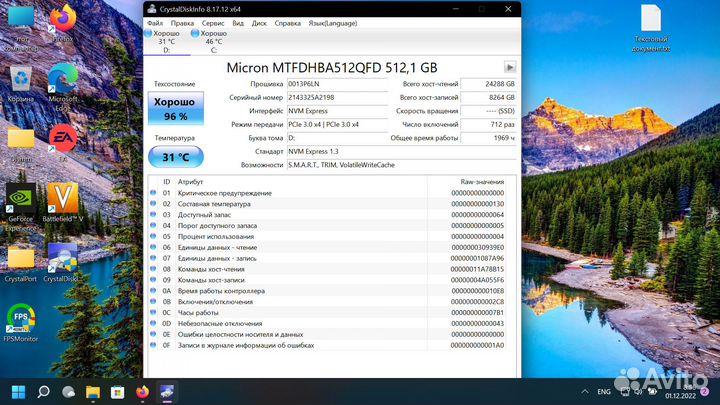720x405 pixels.
Task: Select row Ошибки целостности носителя и данных
Action: pyautogui.click(x=327, y=334)
